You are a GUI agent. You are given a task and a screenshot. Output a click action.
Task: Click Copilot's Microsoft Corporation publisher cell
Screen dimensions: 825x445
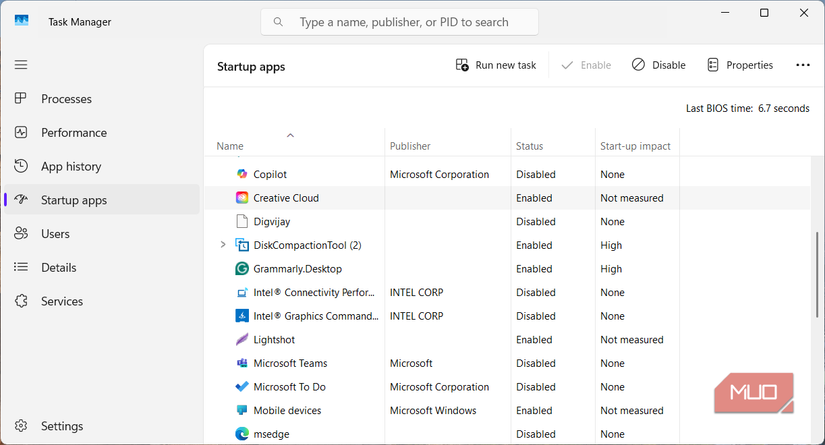pos(439,174)
